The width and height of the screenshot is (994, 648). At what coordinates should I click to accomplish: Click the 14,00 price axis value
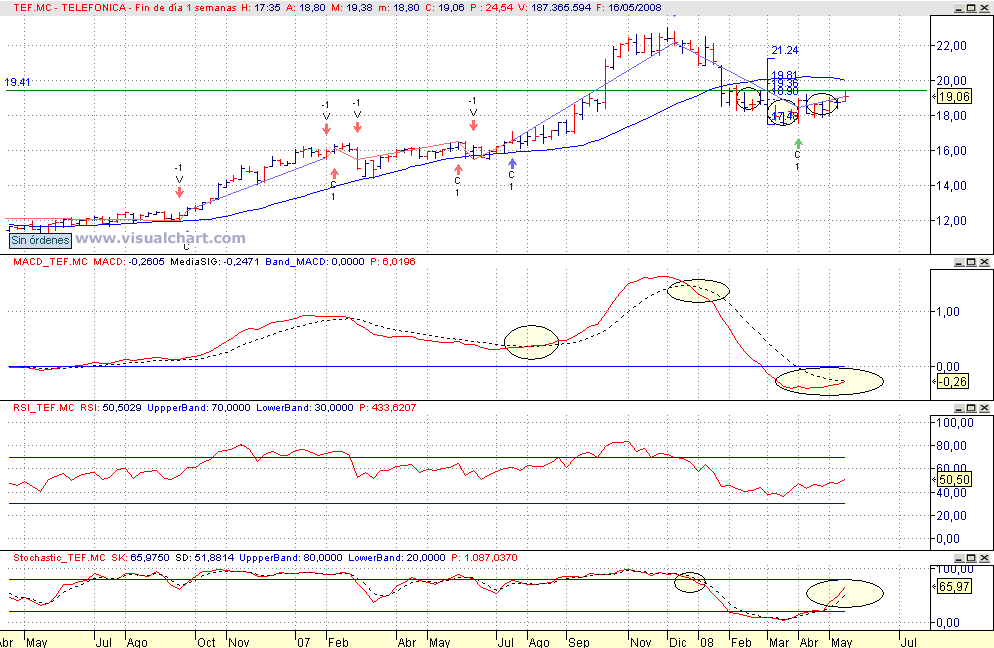coord(952,186)
